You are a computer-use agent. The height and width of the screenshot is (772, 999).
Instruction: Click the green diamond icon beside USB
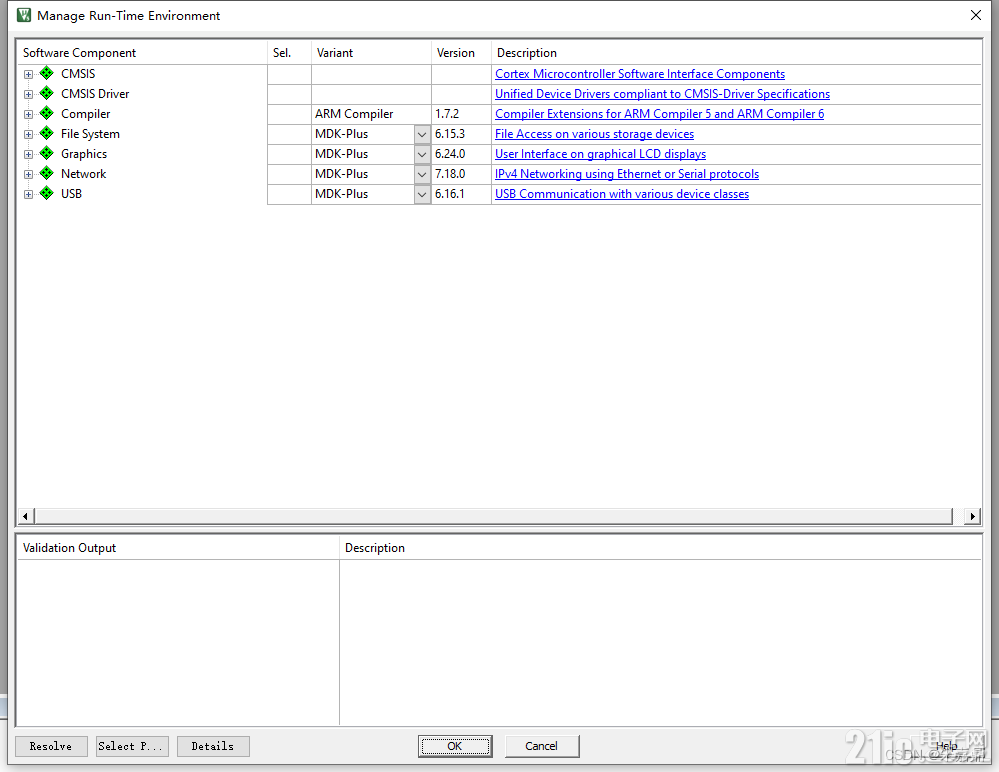[x=47, y=194]
